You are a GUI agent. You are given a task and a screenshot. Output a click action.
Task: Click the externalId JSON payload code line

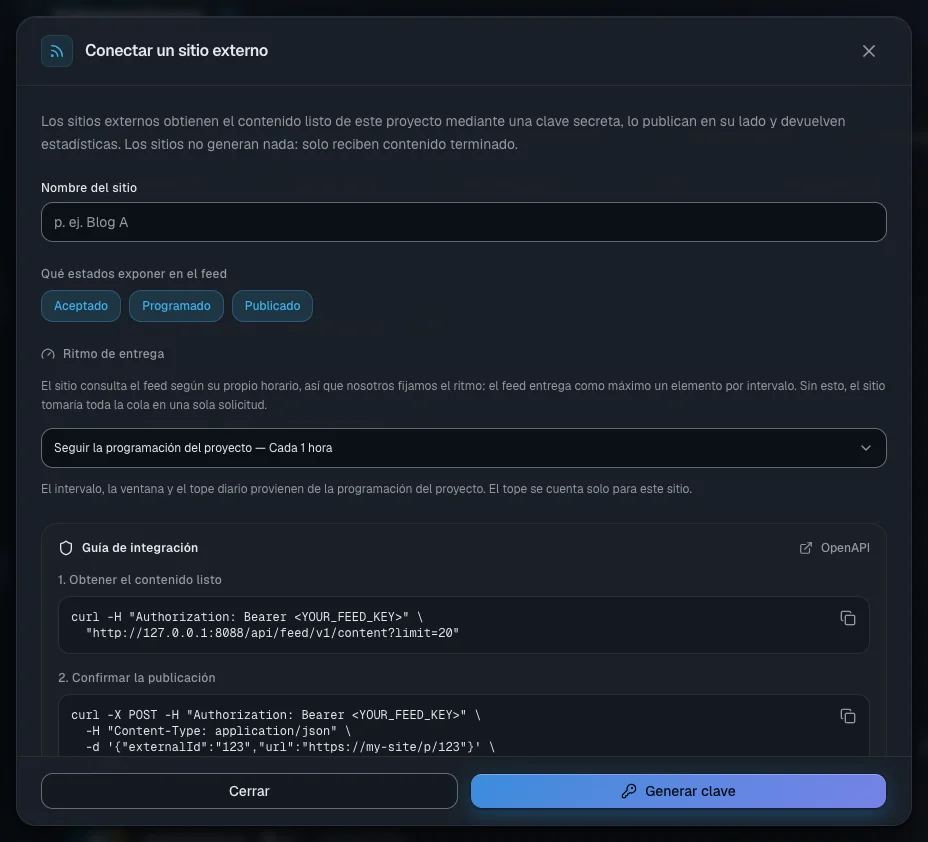click(290, 747)
